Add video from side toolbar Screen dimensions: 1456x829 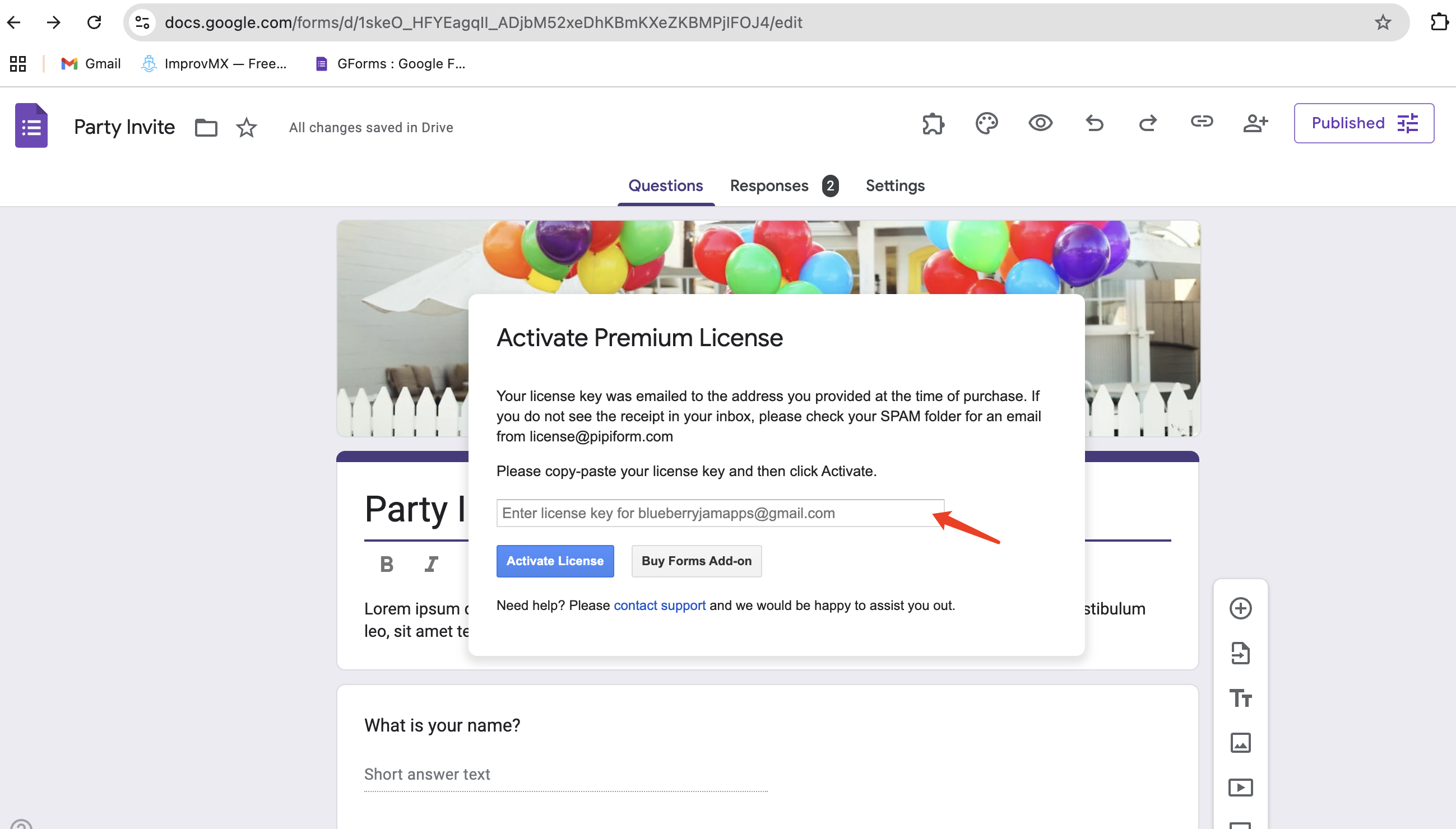coord(1240,788)
